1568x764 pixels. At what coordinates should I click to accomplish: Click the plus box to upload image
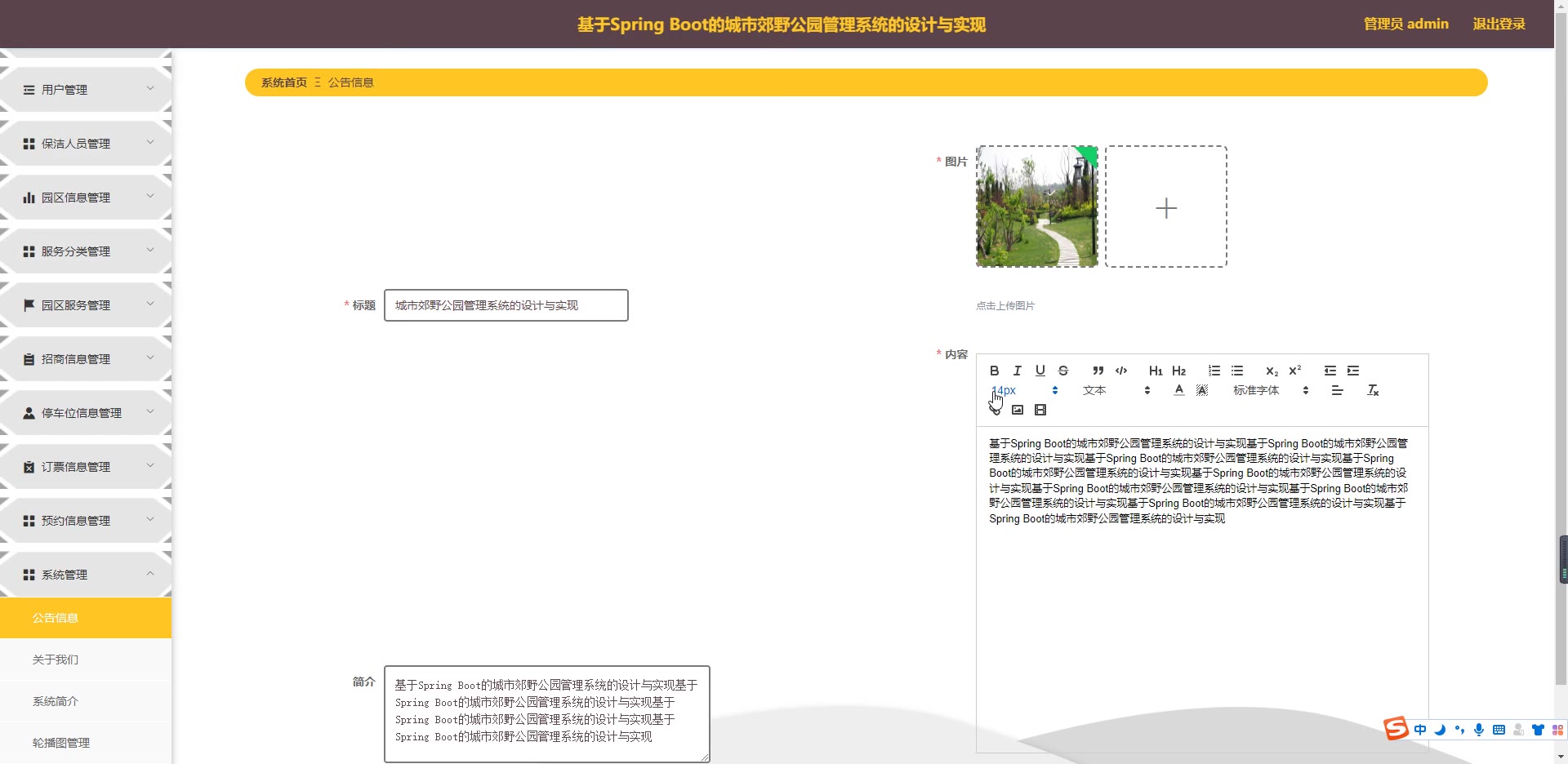pos(1166,207)
